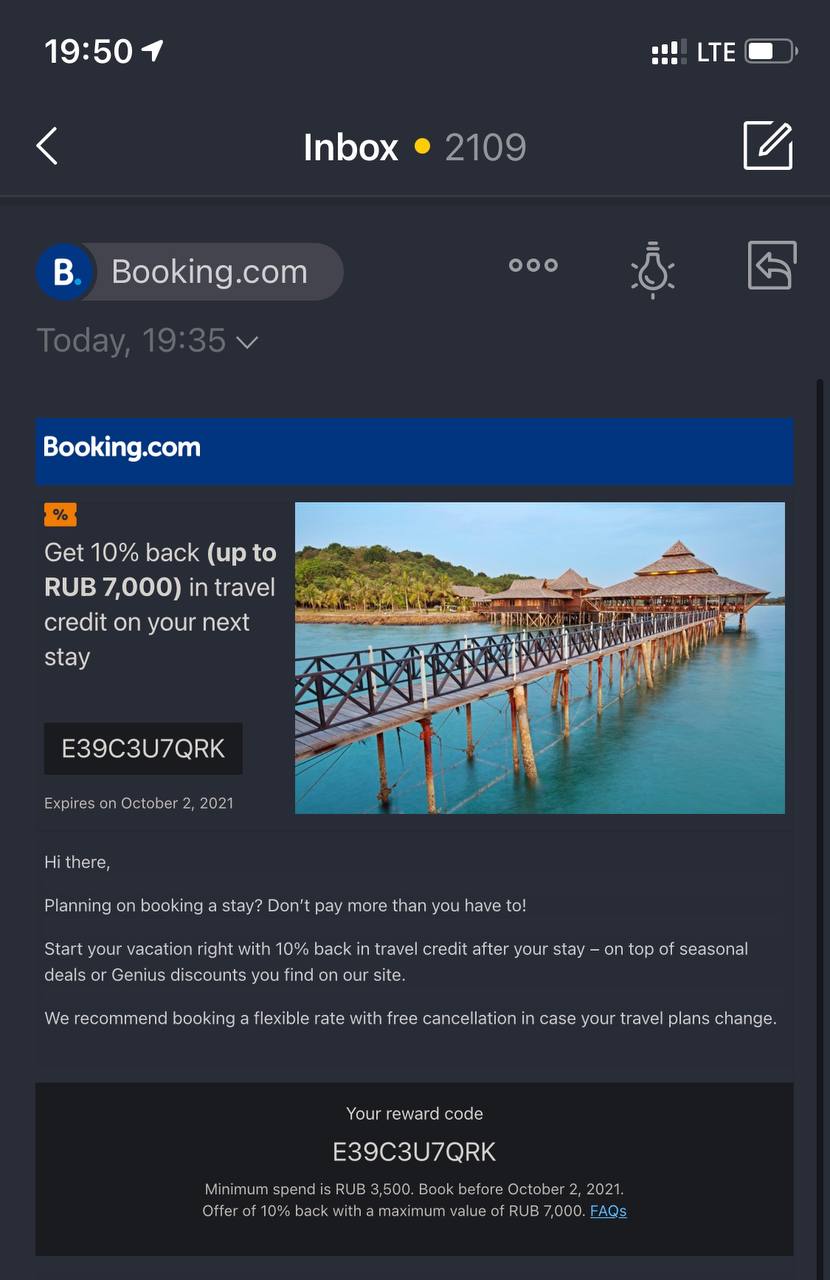Tap the orange percent coupon badge
The image size is (830, 1280).
[60, 515]
